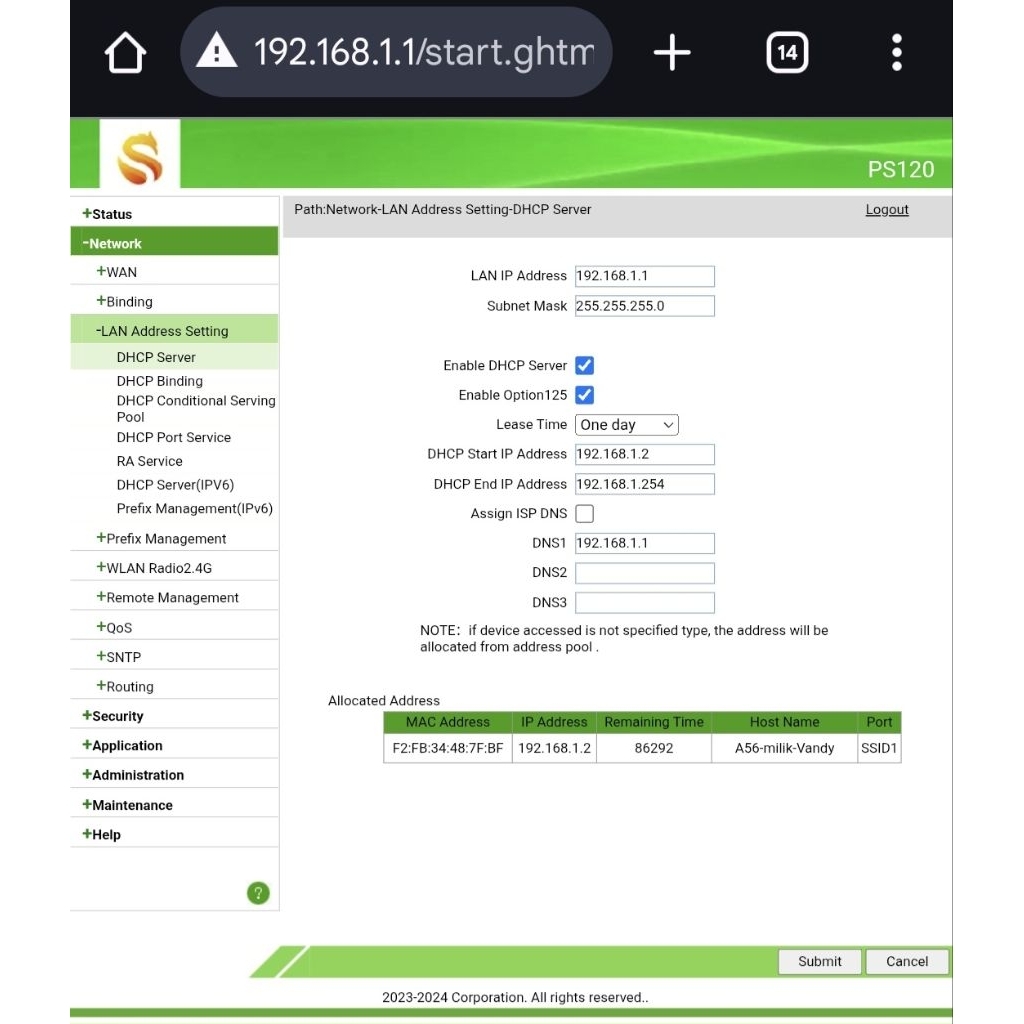The image size is (1024, 1024).
Task: Tap the browser home icon
Action: point(125,53)
